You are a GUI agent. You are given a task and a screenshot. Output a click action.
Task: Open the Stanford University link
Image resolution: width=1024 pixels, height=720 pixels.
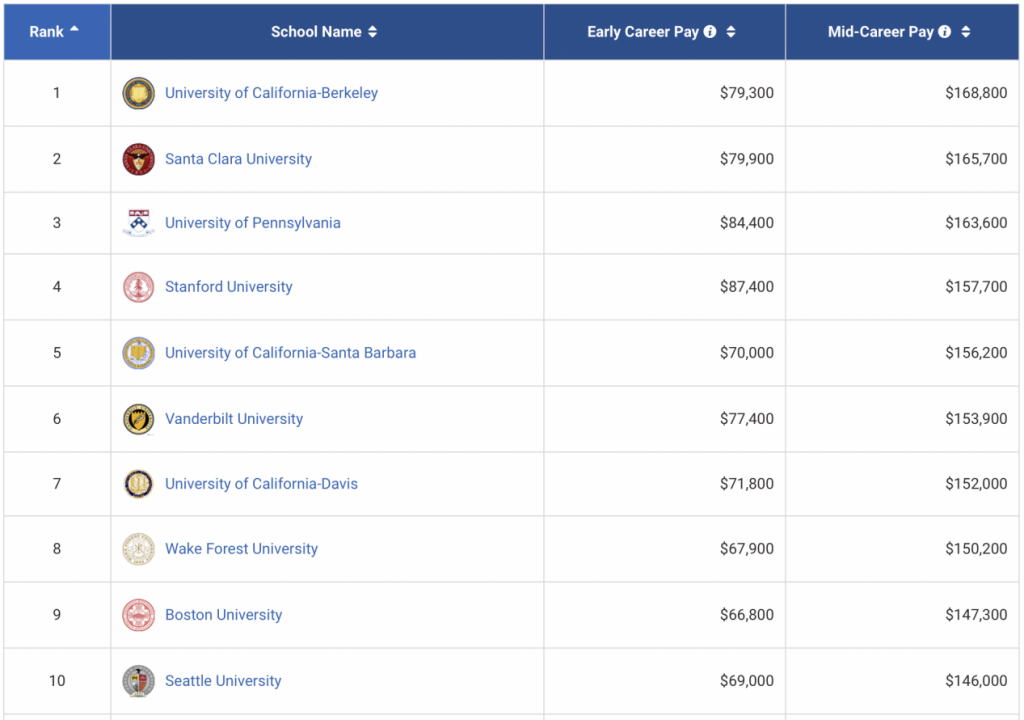[229, 287]
